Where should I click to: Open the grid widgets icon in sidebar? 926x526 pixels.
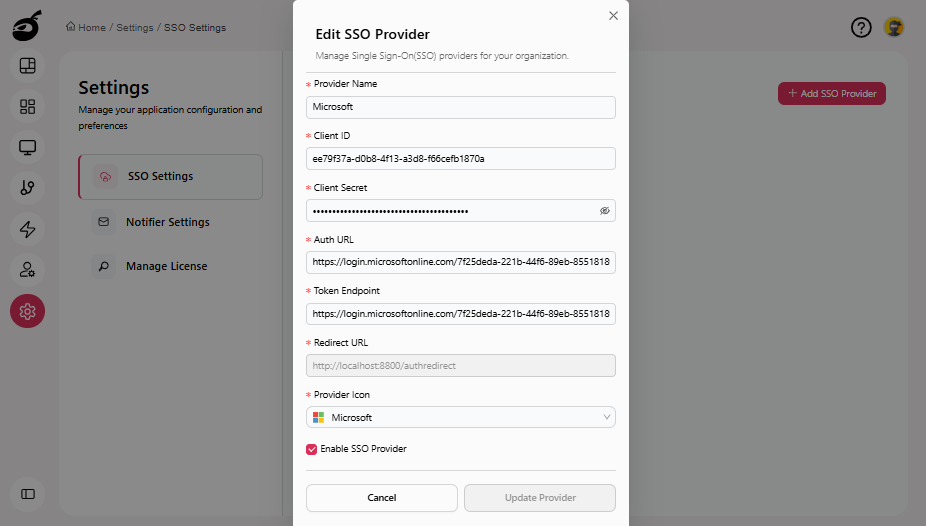pyautogui.click(x=27, y=106)
